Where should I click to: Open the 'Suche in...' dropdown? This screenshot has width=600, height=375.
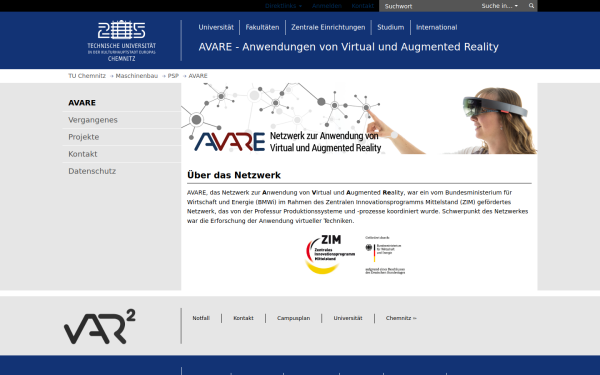[x=499, y=6]
